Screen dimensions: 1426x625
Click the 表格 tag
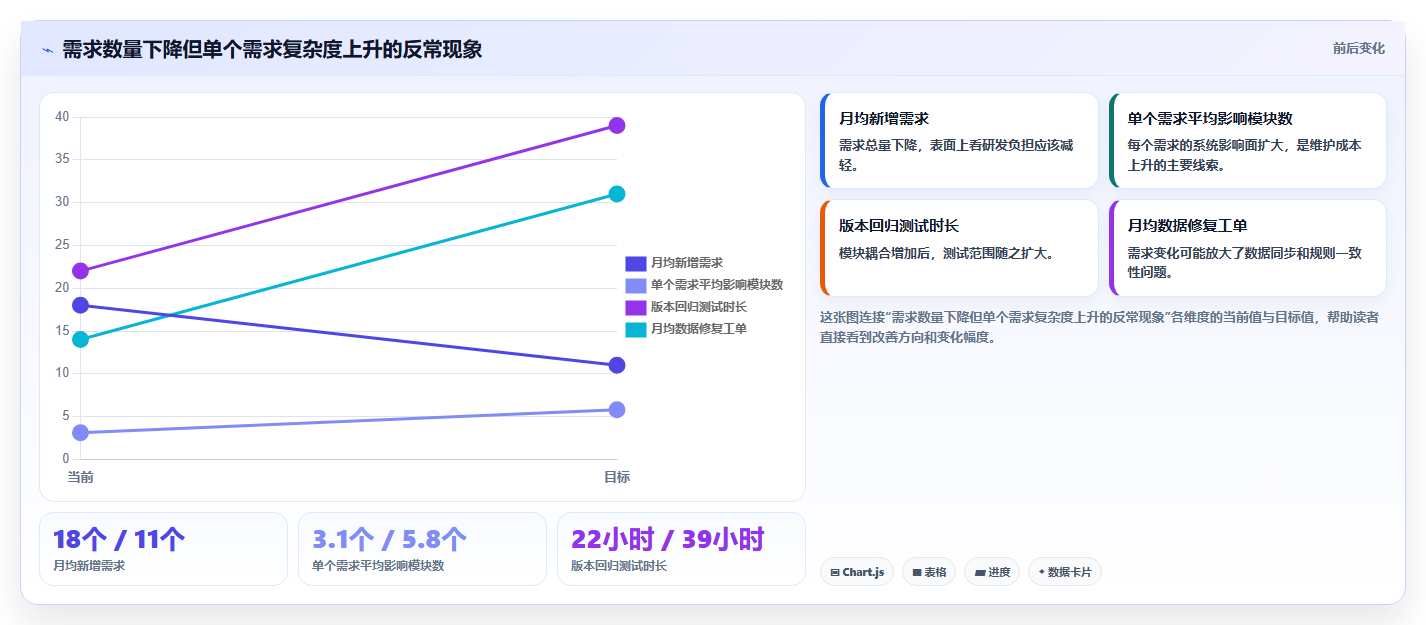click(x=929, y=572)
